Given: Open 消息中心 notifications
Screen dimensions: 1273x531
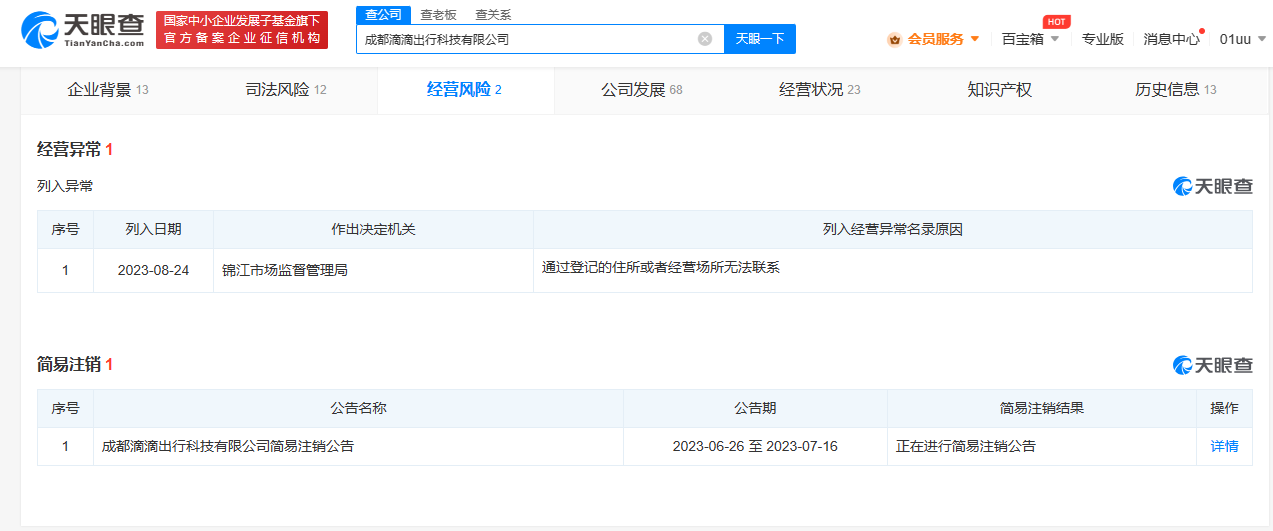Looking at the screenshot, I should 1171,39.
